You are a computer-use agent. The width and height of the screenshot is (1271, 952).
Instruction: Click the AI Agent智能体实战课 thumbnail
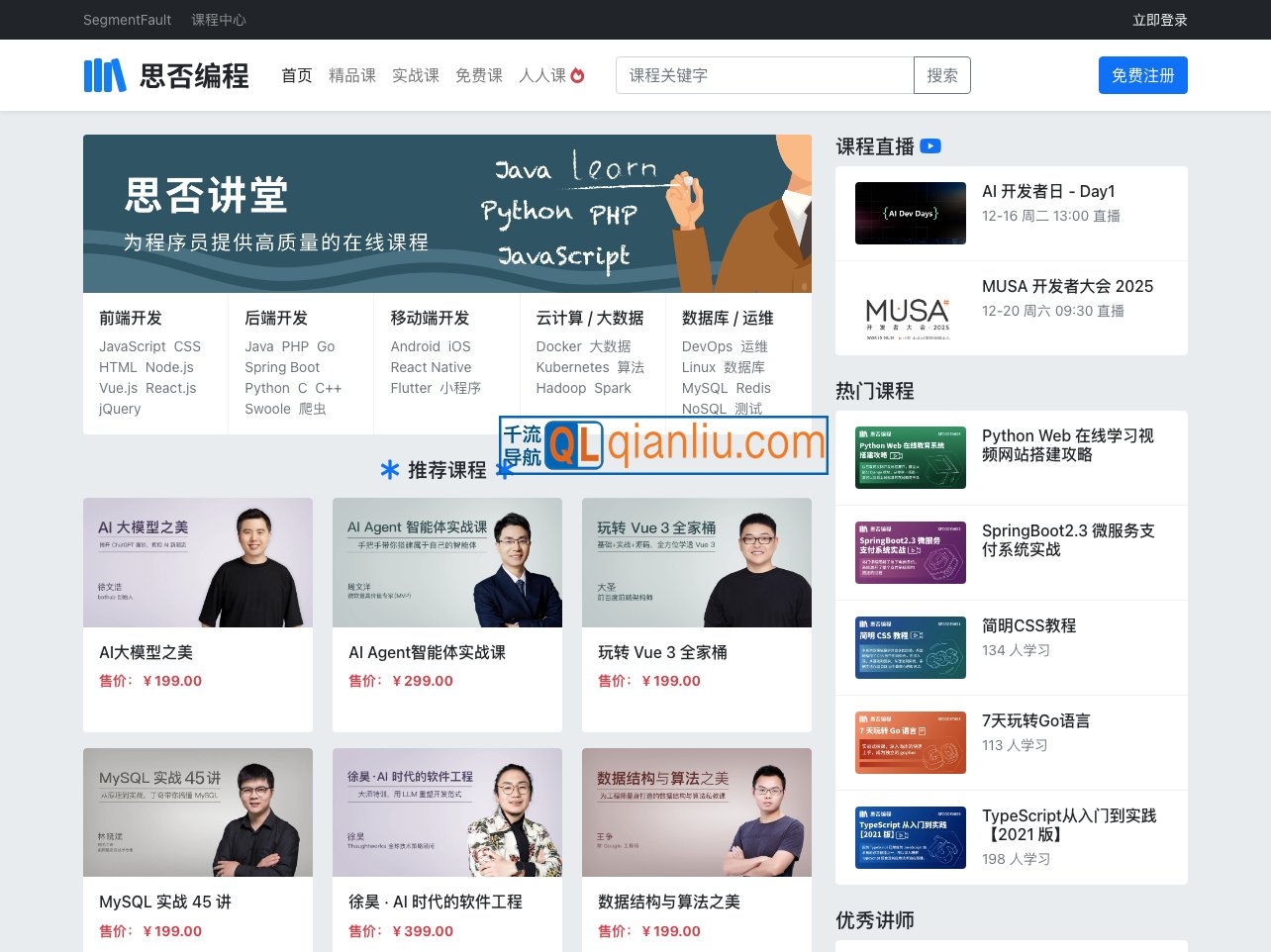click(x=447, y=562)
